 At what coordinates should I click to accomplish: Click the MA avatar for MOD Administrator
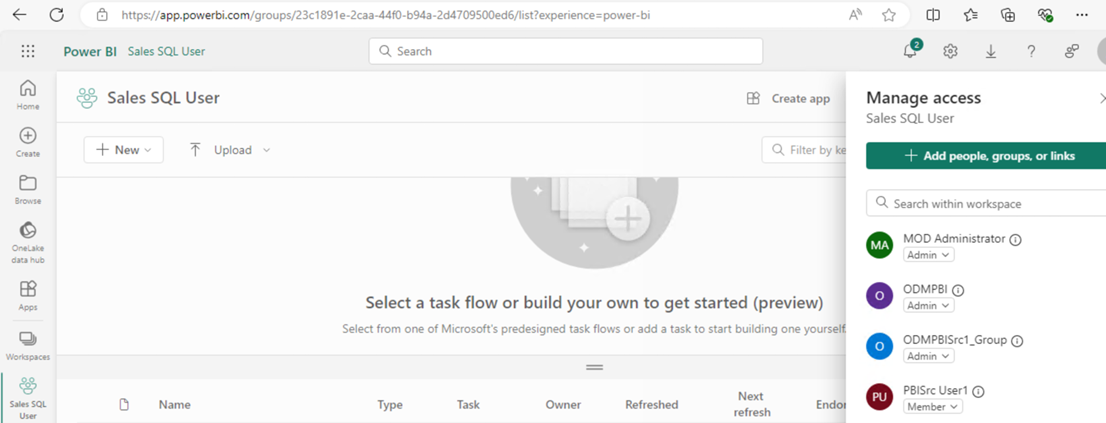tap(880, 245)
